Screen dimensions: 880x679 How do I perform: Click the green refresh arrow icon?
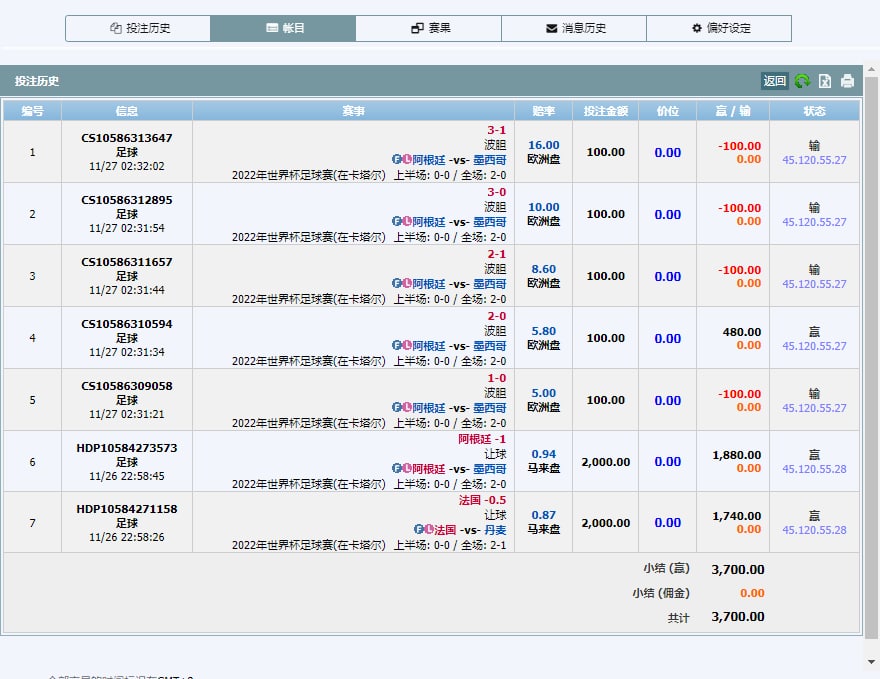pos(803,81)
